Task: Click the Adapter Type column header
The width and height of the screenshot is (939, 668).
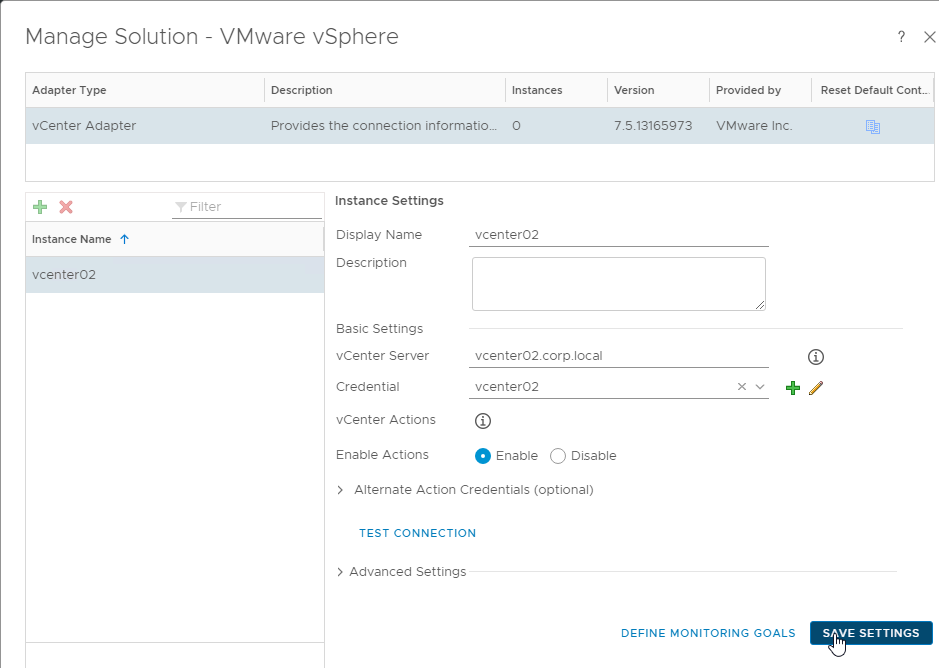Action: click(144, 90)
